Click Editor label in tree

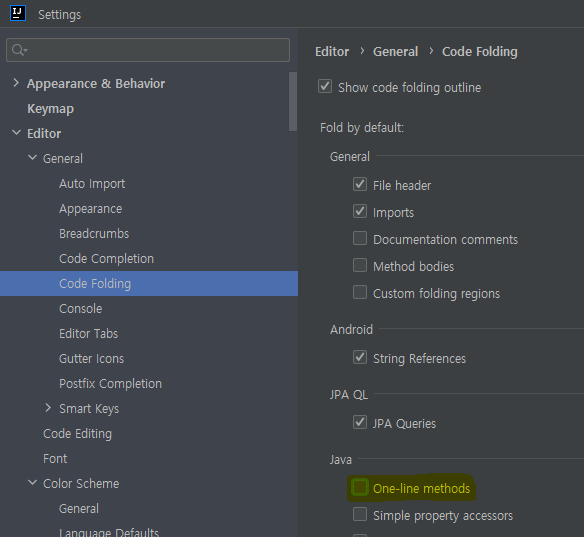[44, 133]
